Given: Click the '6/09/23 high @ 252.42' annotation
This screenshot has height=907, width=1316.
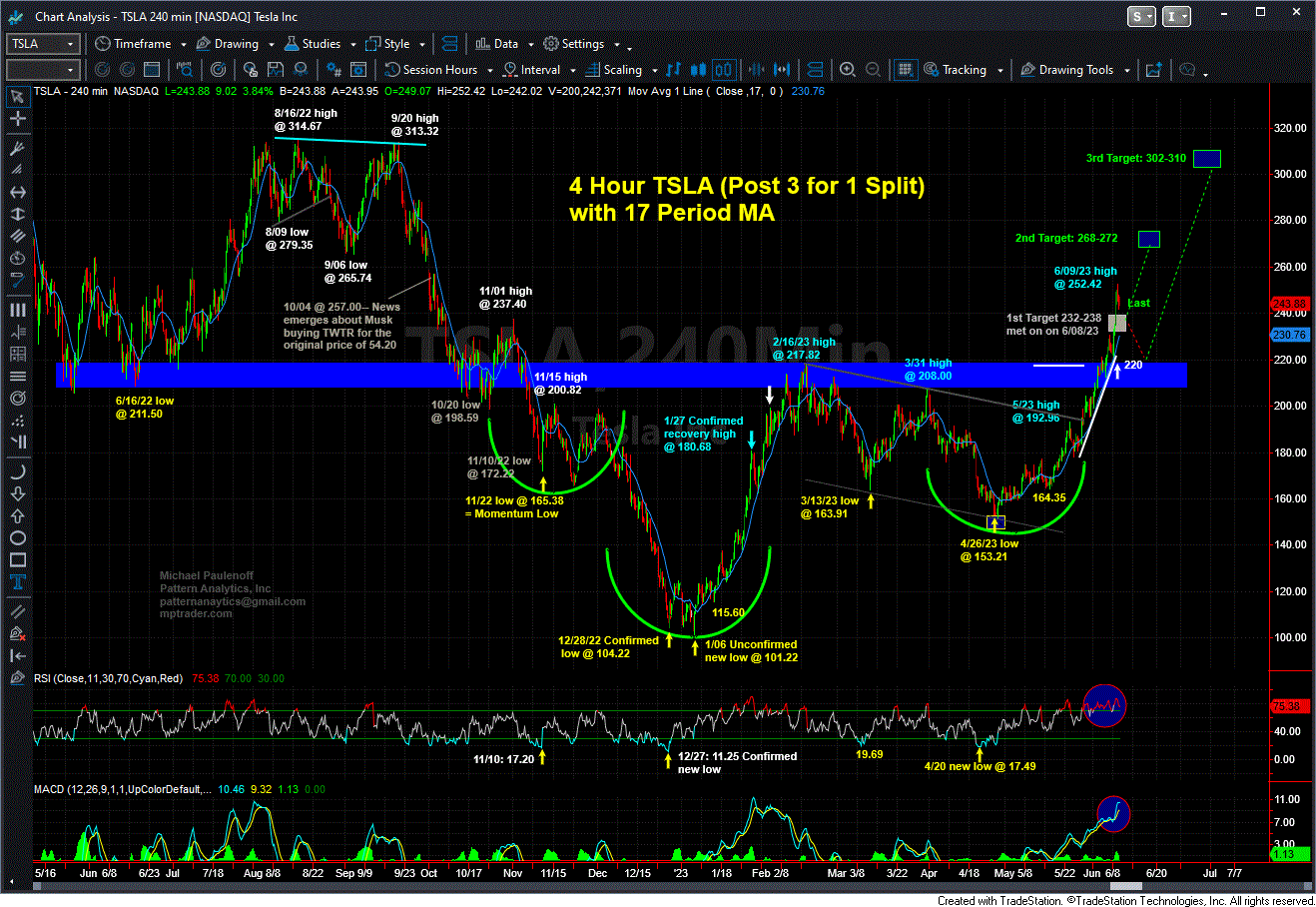Looking at the screenshot, I should [x=1085, y=277].
